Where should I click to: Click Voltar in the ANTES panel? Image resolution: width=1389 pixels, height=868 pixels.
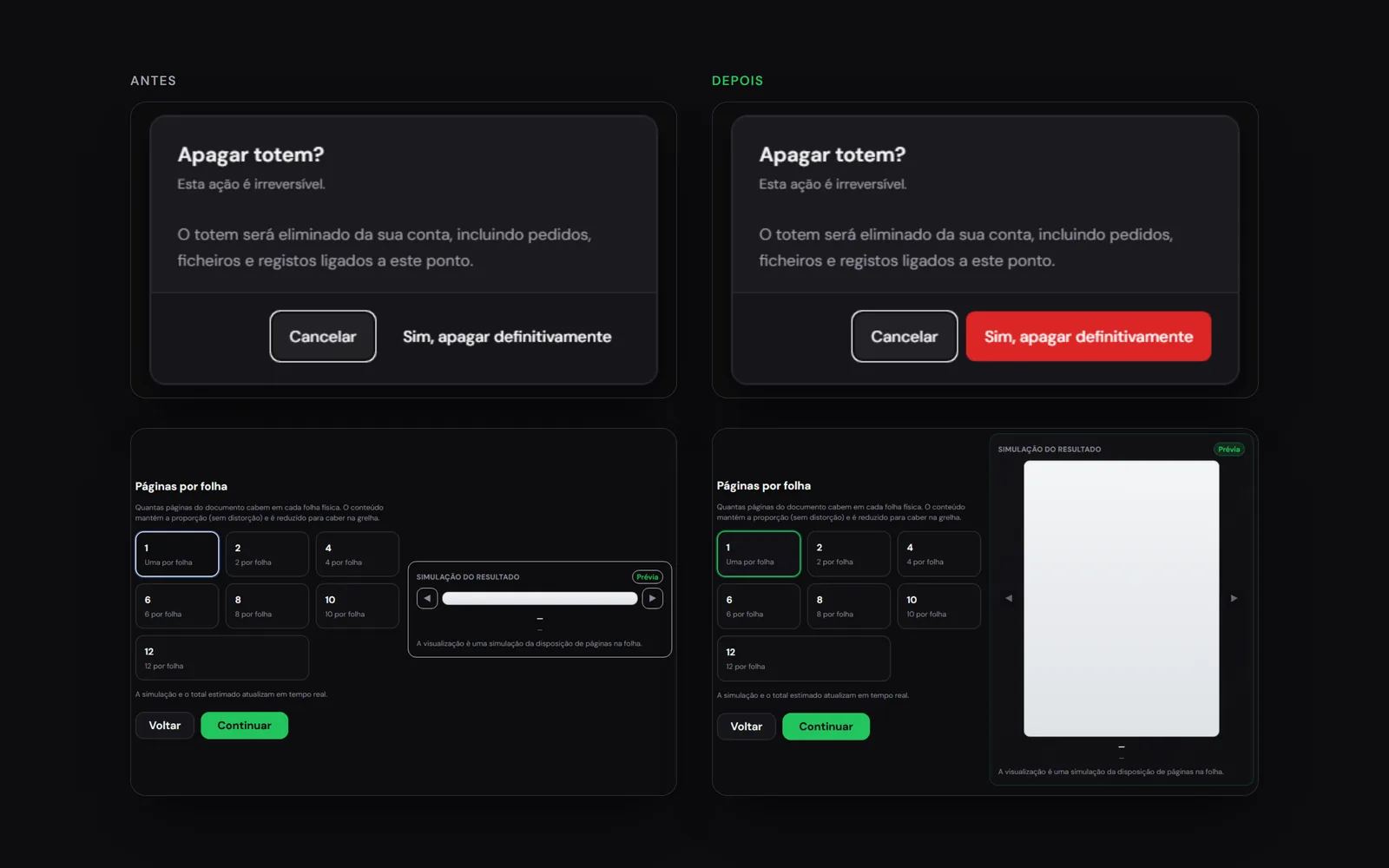click(165, 726)
